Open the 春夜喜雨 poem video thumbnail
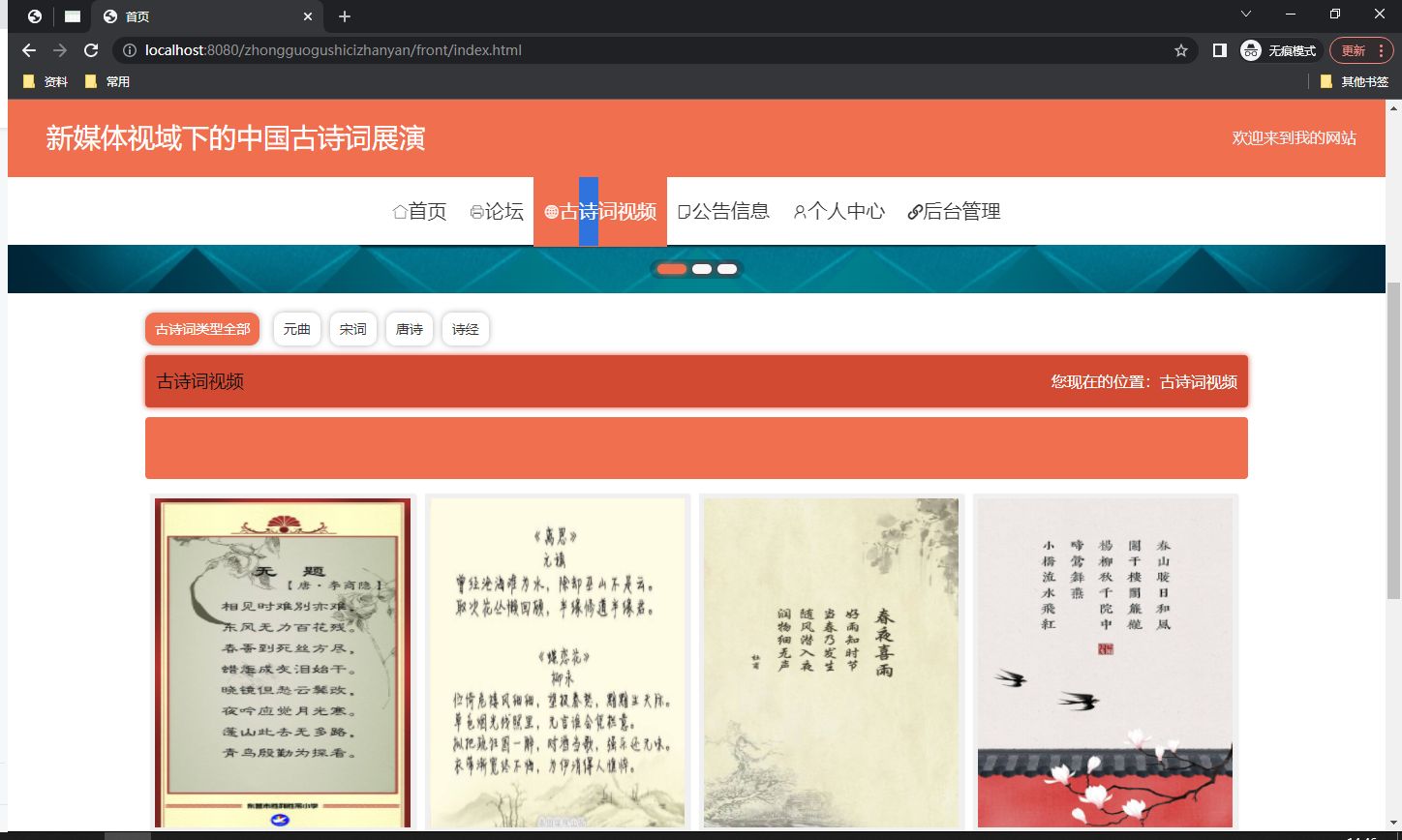 [x=830, y=663]
